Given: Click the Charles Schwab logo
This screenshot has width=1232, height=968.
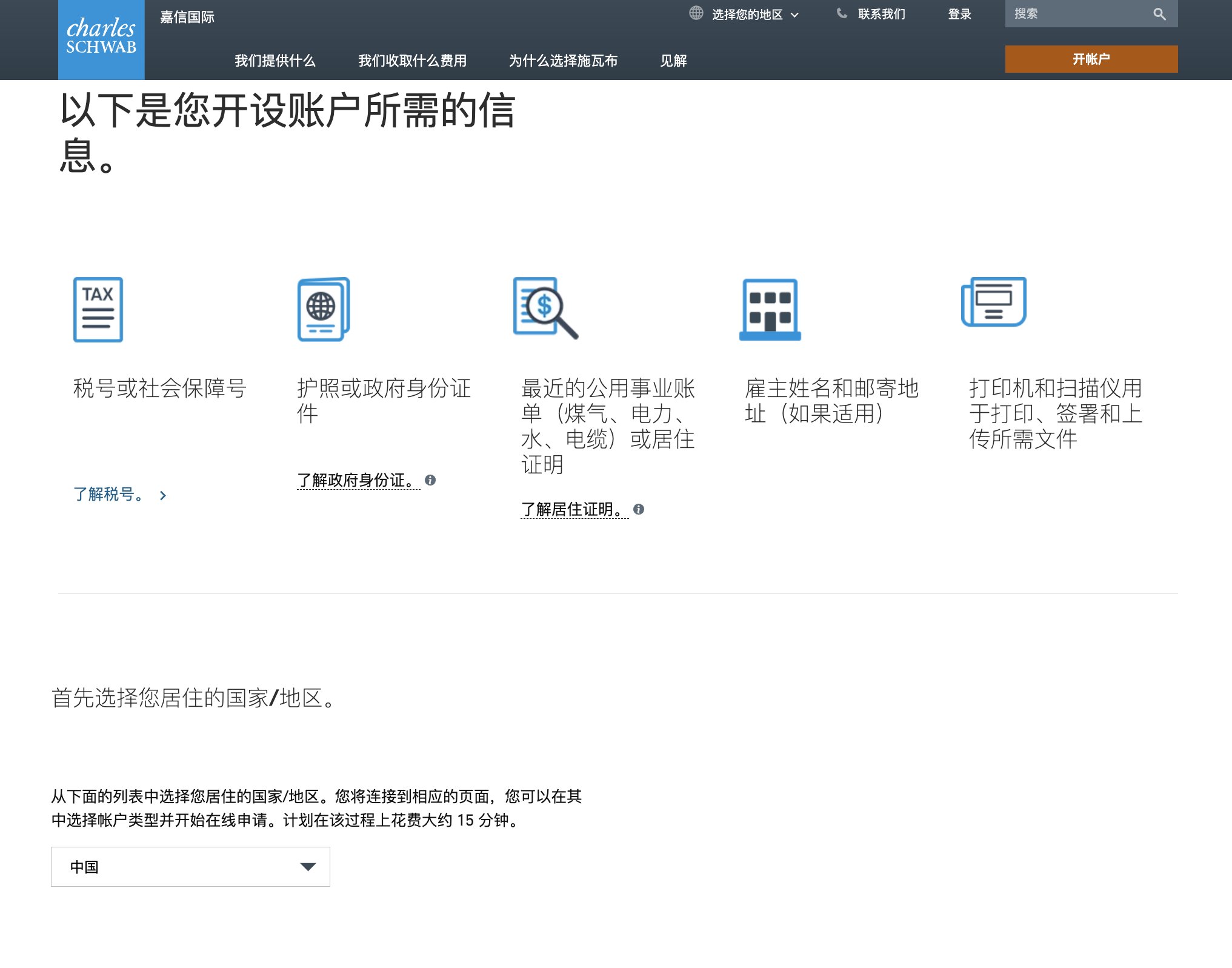Looking at the screenshot, I should [x=101, y=38].
